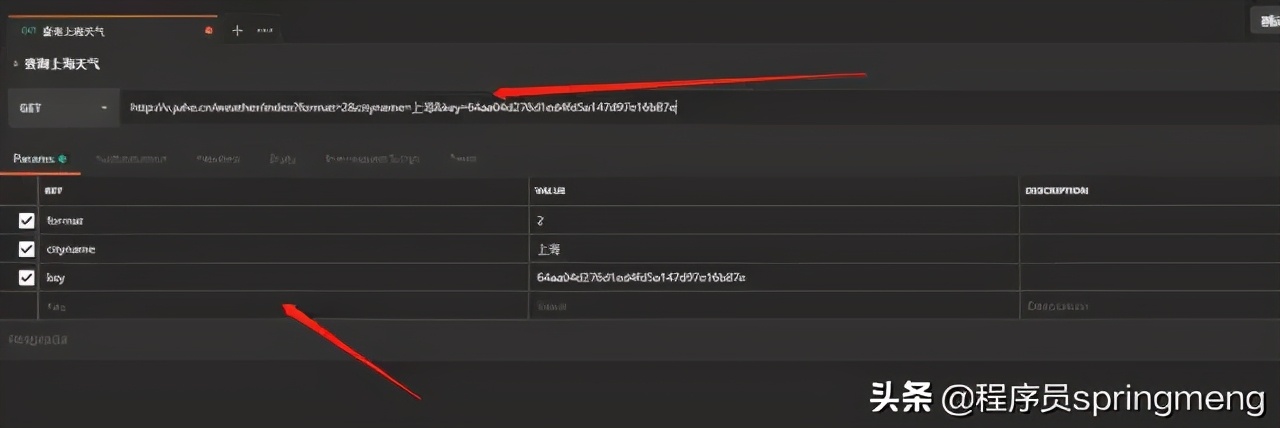Open the tab options three-dots menu
Screen dimensions: 1280x428
(x=265, y=31)
